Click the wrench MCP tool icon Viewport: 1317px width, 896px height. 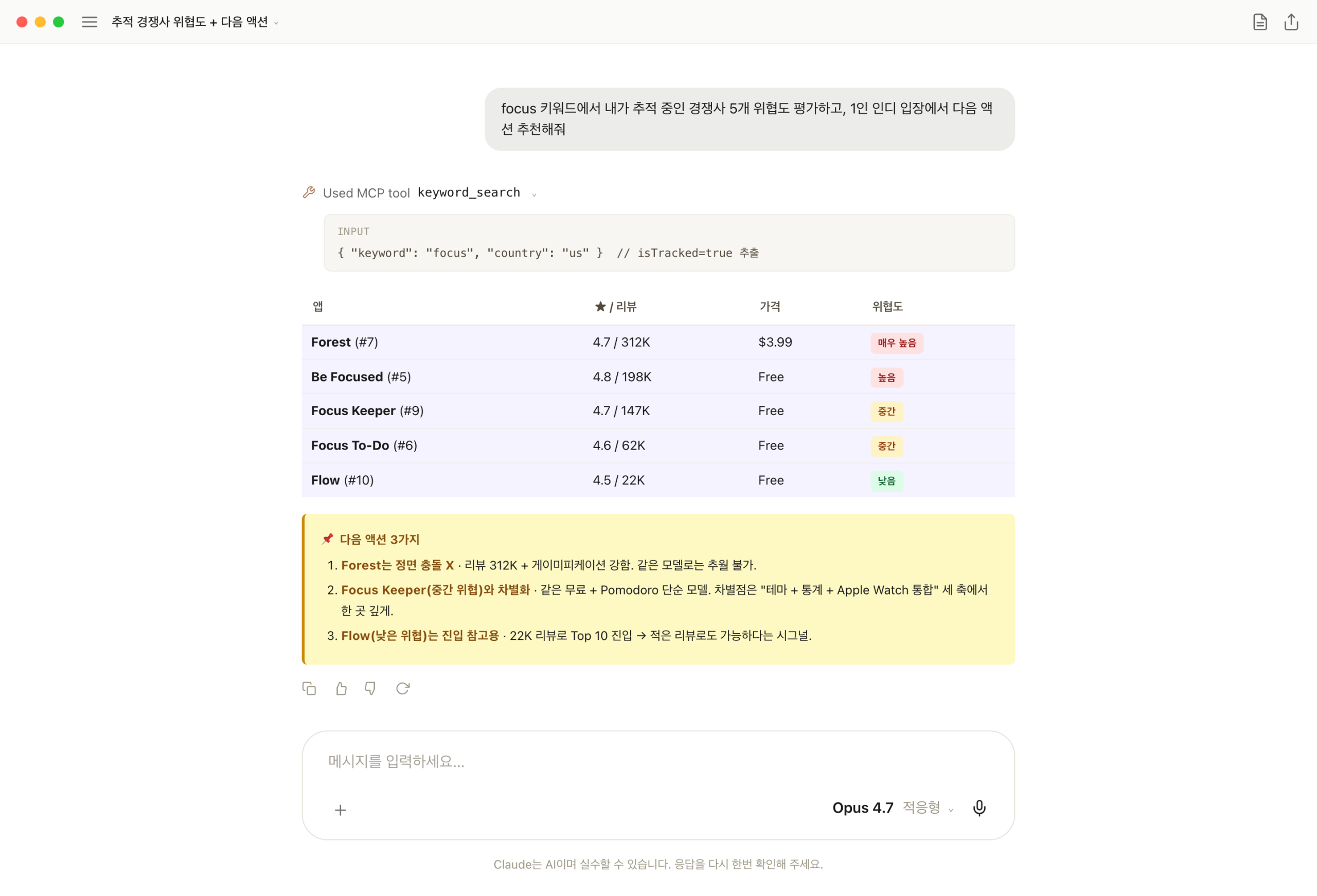pos(309,192)
